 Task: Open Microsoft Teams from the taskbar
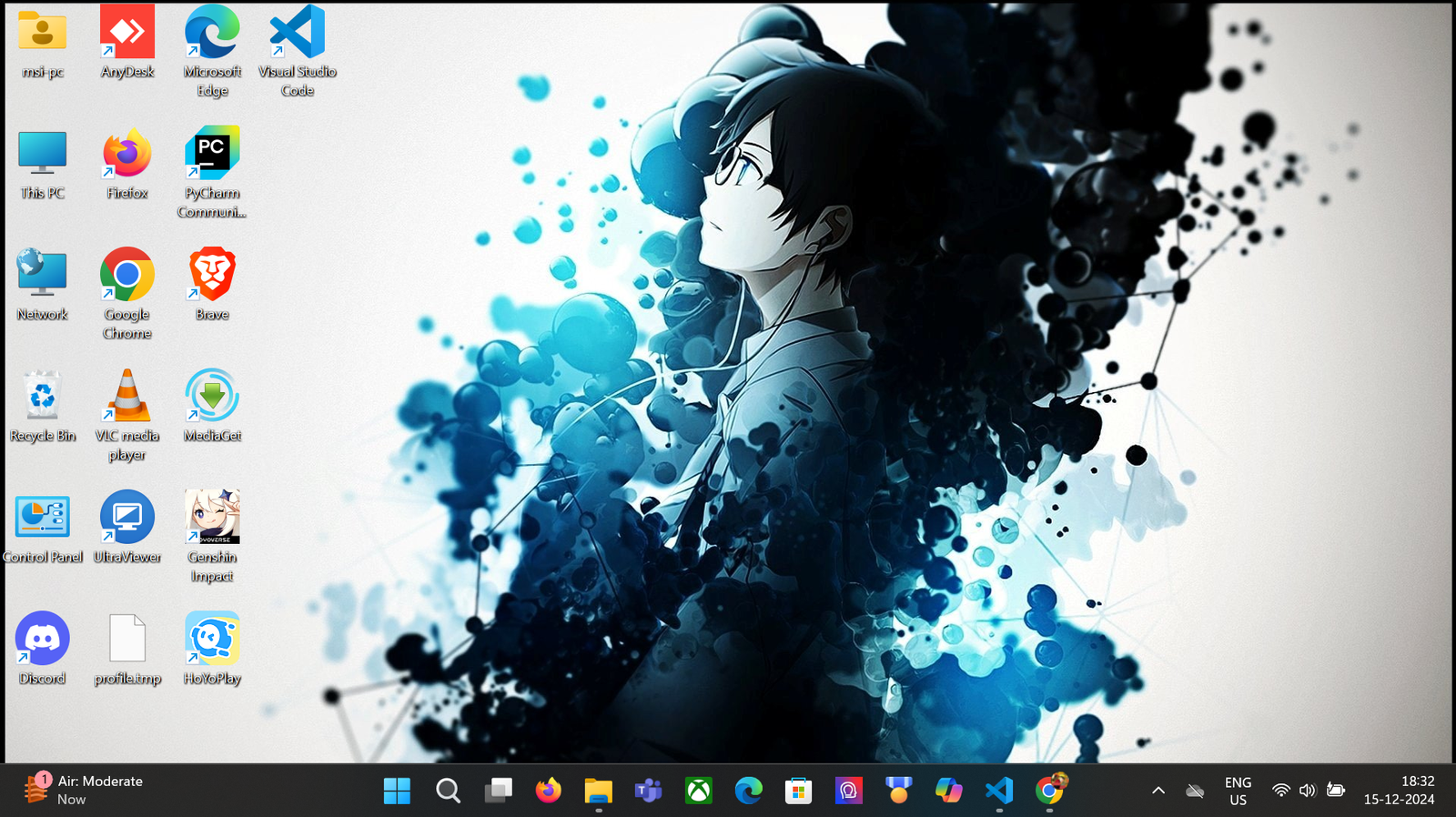point(648,791)
